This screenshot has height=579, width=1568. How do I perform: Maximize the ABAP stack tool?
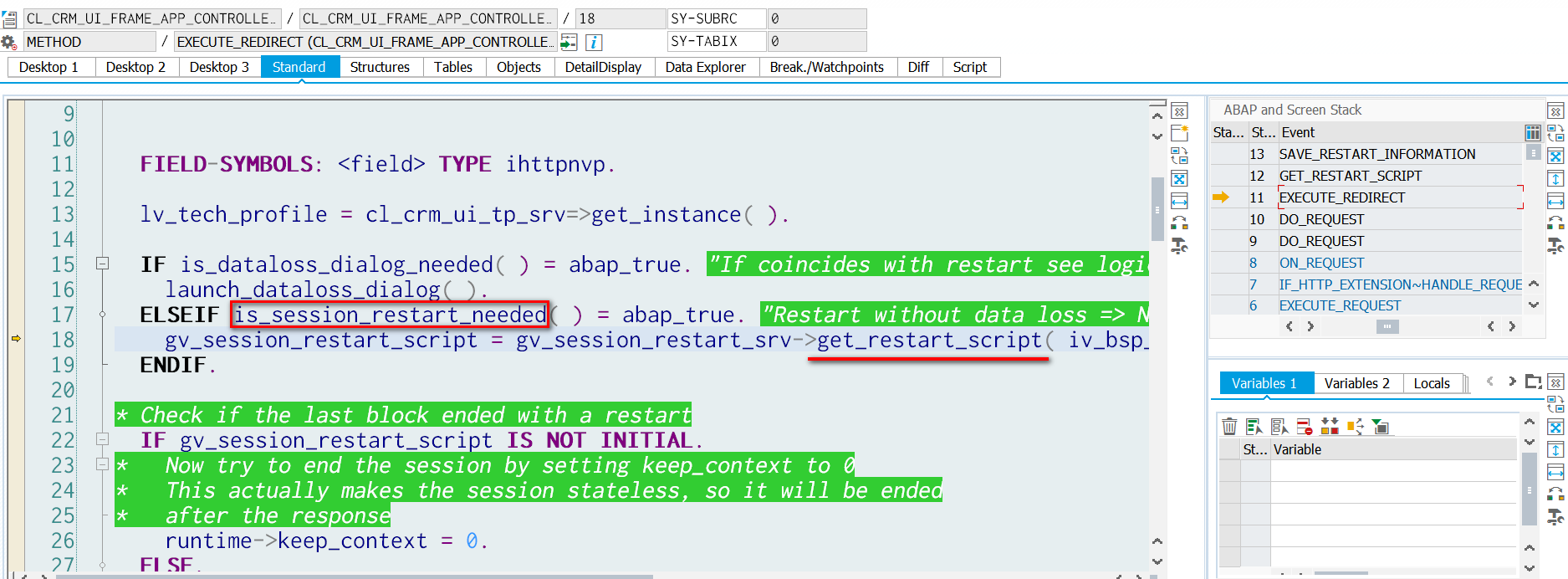[1555, 156]
